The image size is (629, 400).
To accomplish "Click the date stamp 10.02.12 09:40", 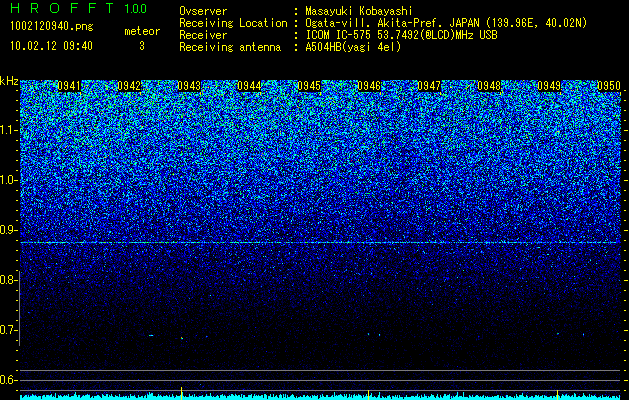I will 51,46.
